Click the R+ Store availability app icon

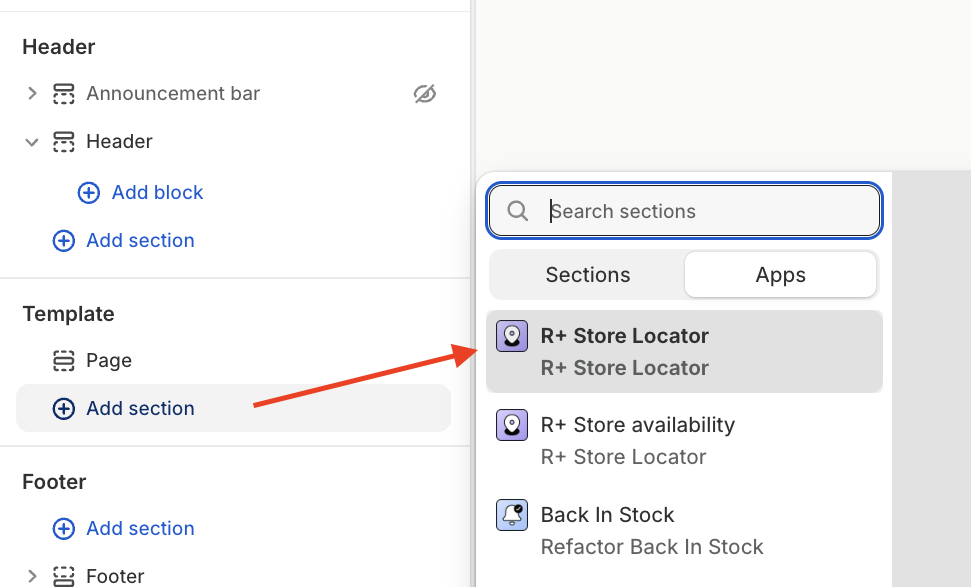[512, 425]
